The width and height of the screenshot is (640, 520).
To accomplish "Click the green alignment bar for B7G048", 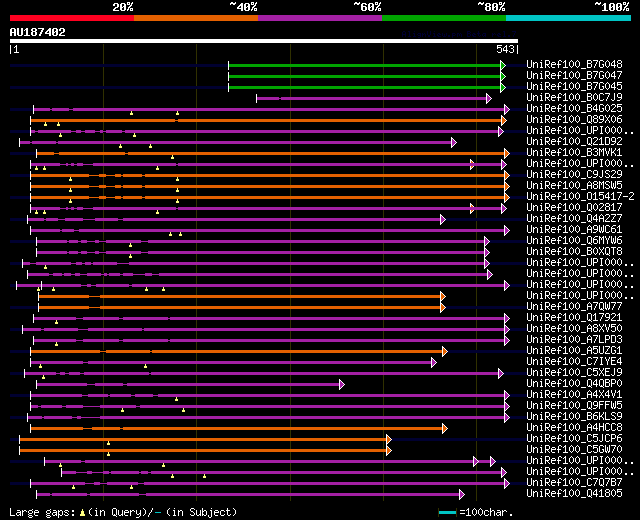I will 364,65.
